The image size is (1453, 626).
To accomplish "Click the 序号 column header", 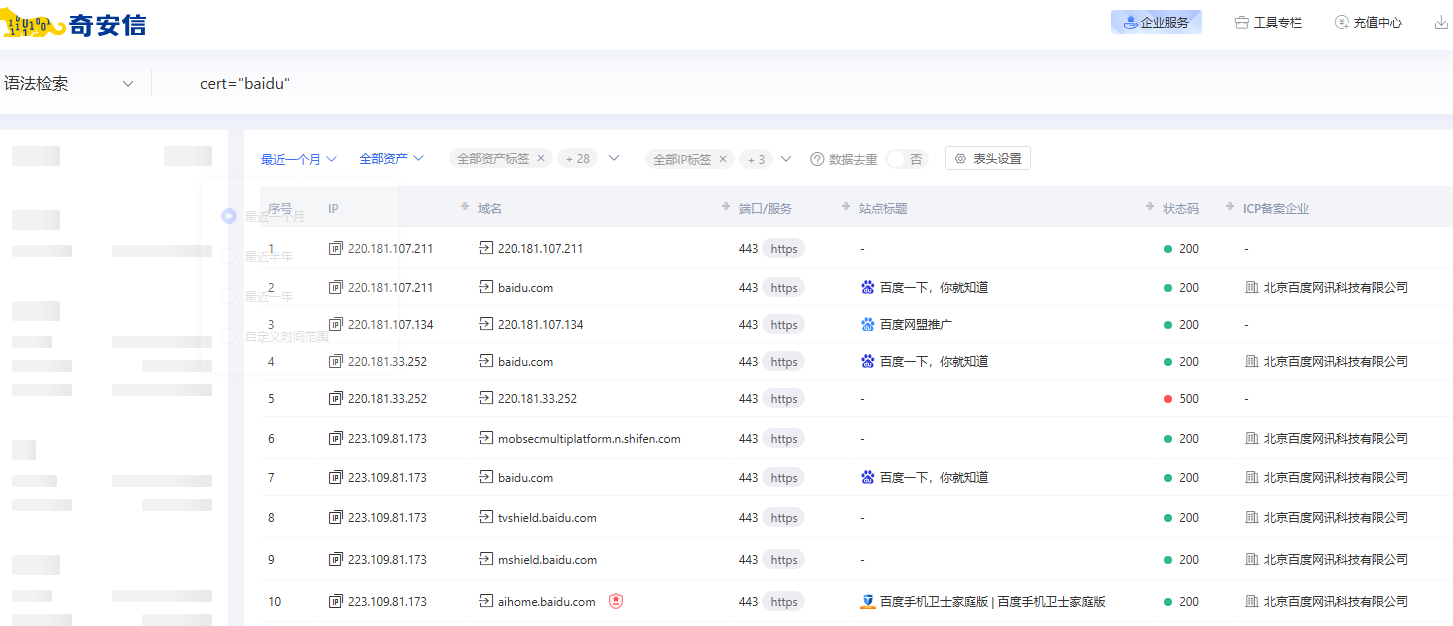I will click(x=280, y=208).
